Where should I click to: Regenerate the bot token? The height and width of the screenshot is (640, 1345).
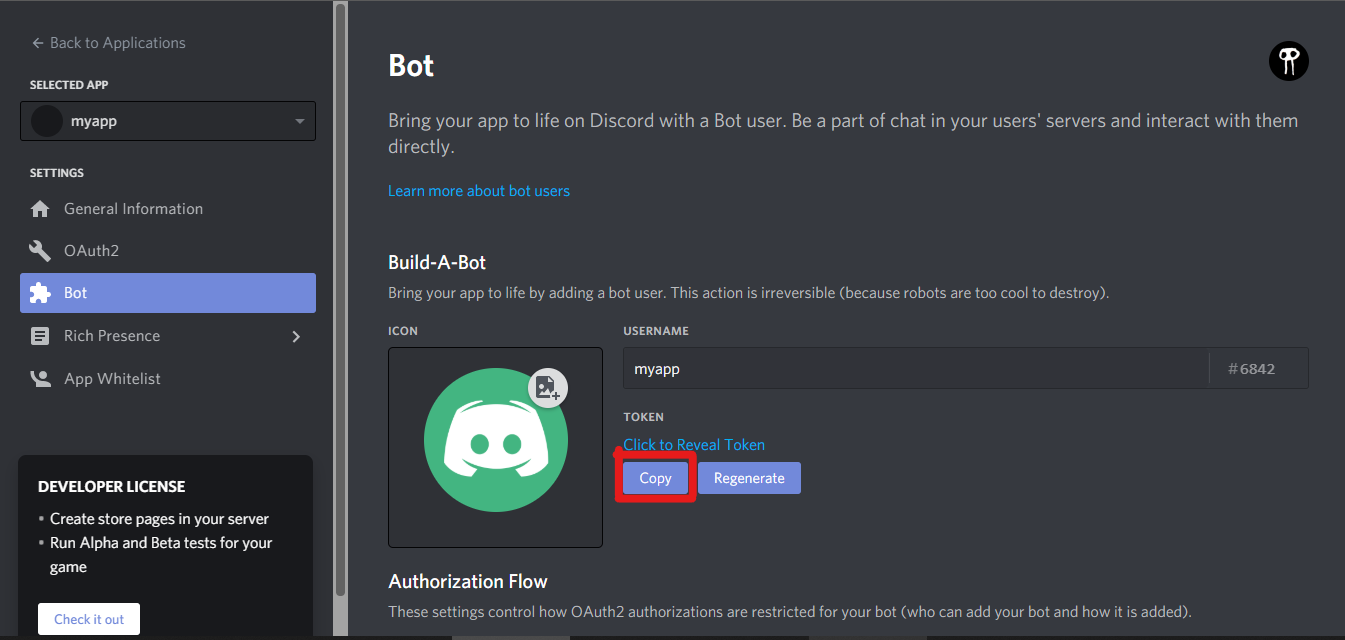point(749,478)
